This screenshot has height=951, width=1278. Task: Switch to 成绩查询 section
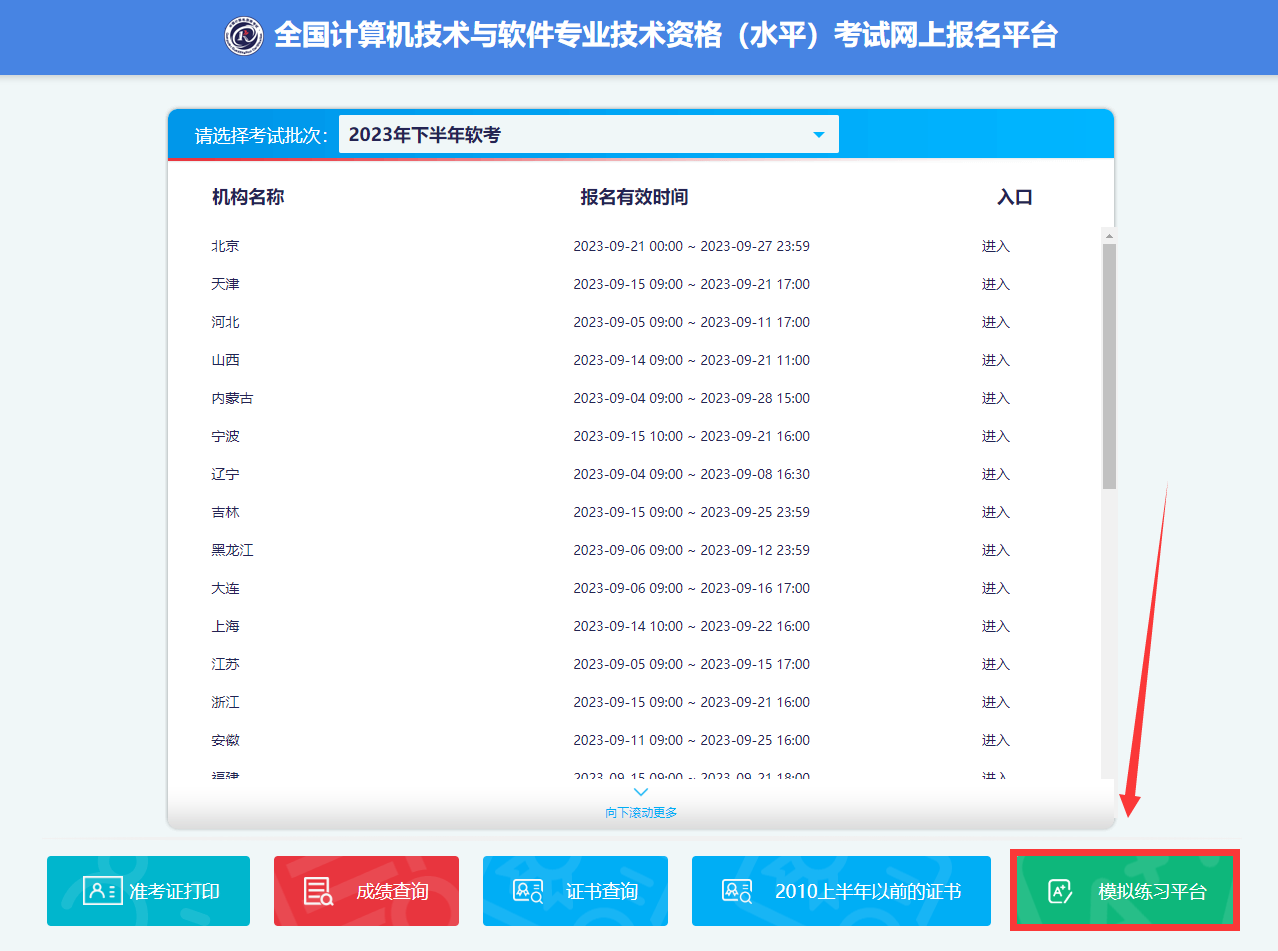click(366, 890)
